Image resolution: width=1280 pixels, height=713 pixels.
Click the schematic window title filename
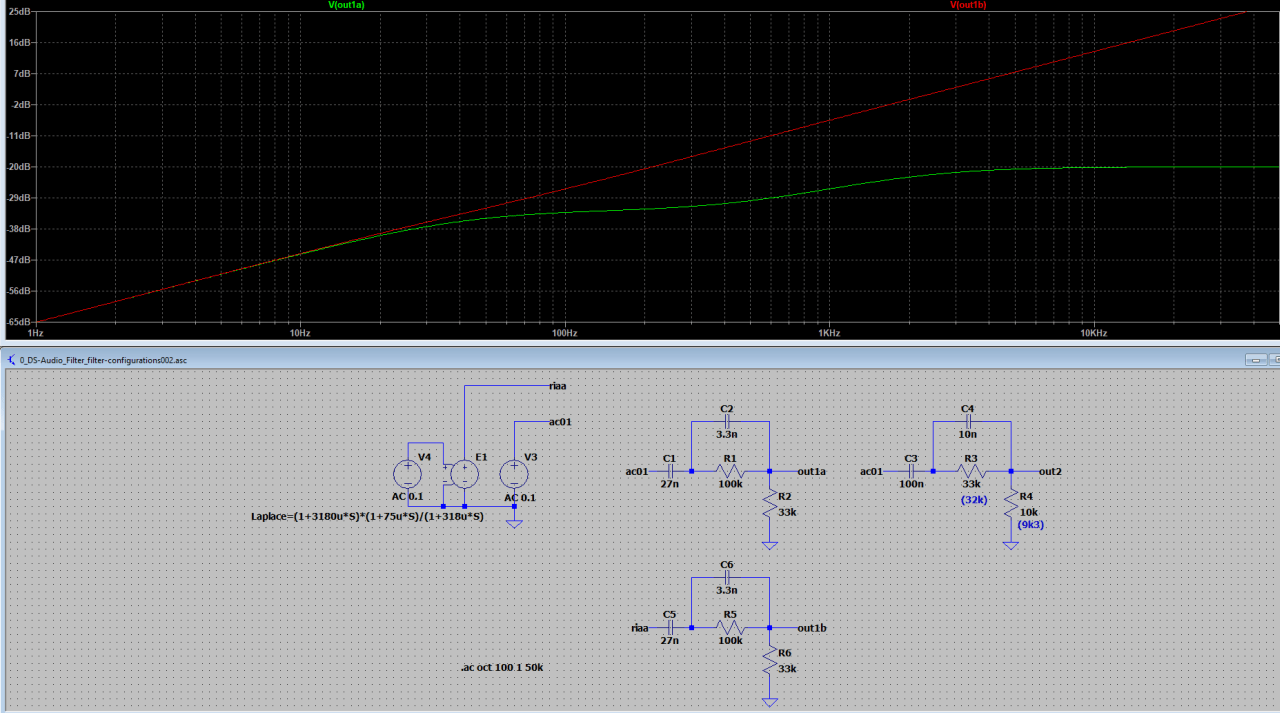click(105, 359)
